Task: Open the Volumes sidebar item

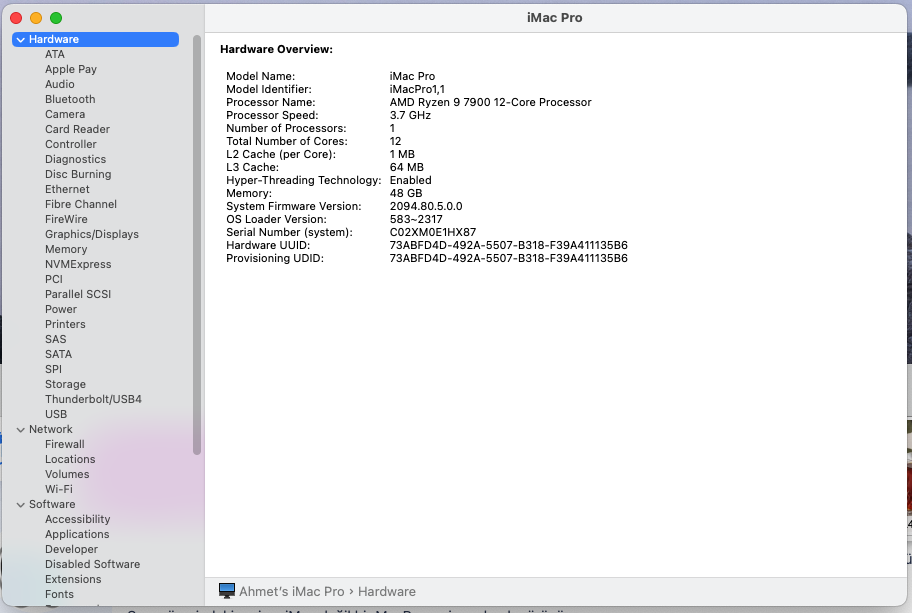Action: (67, 475)
